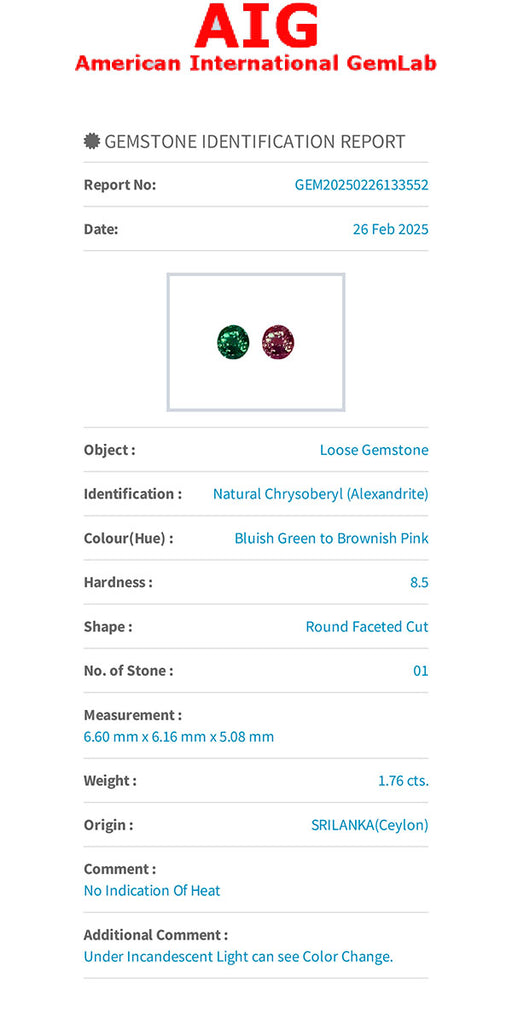Click the measurement dimensions text
Viewport: 512px width, 1024px height.
tap(179, 737)
